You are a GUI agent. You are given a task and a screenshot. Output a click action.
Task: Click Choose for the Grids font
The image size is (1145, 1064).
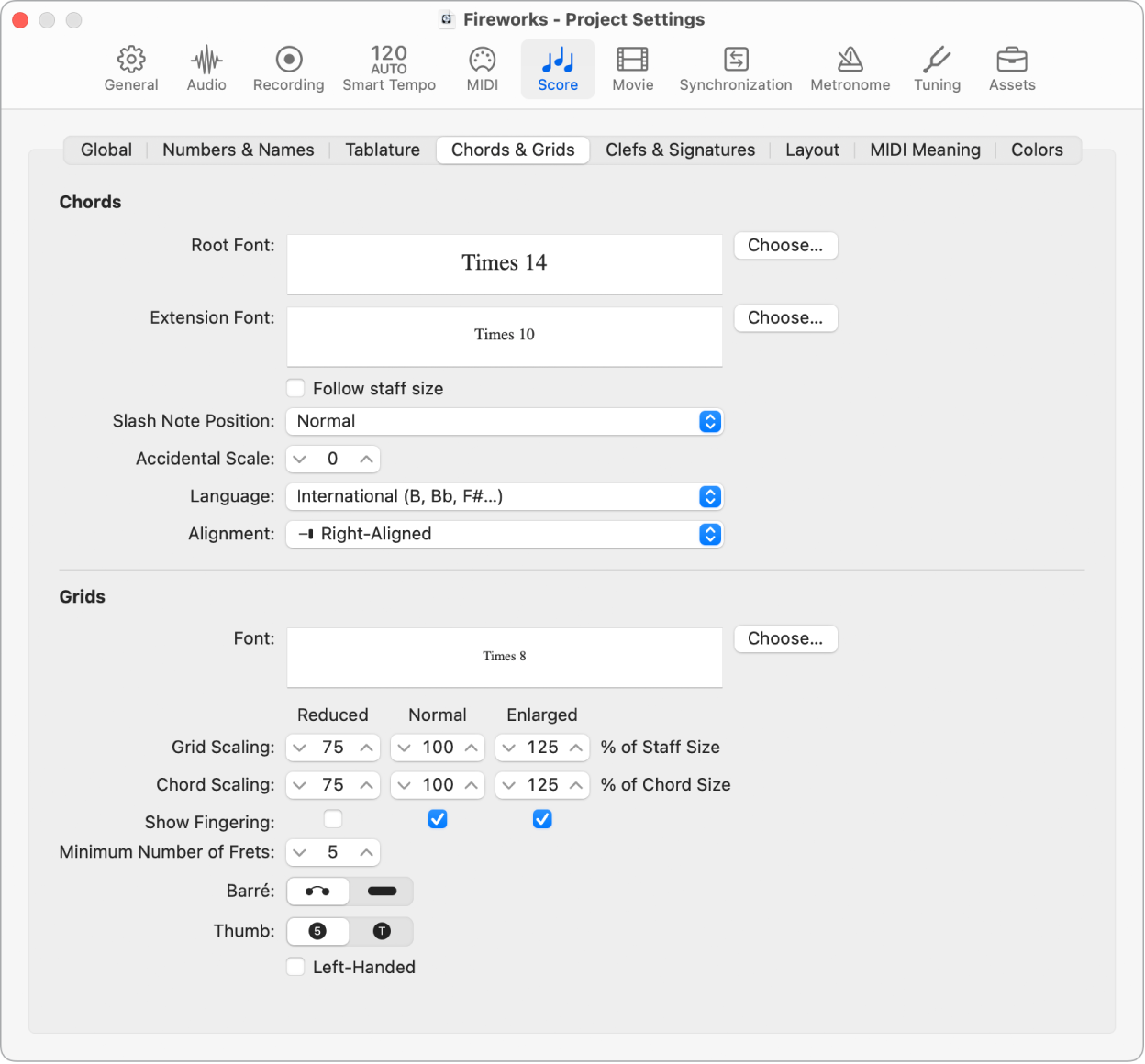pyautogui.click(x=785, y=638)
